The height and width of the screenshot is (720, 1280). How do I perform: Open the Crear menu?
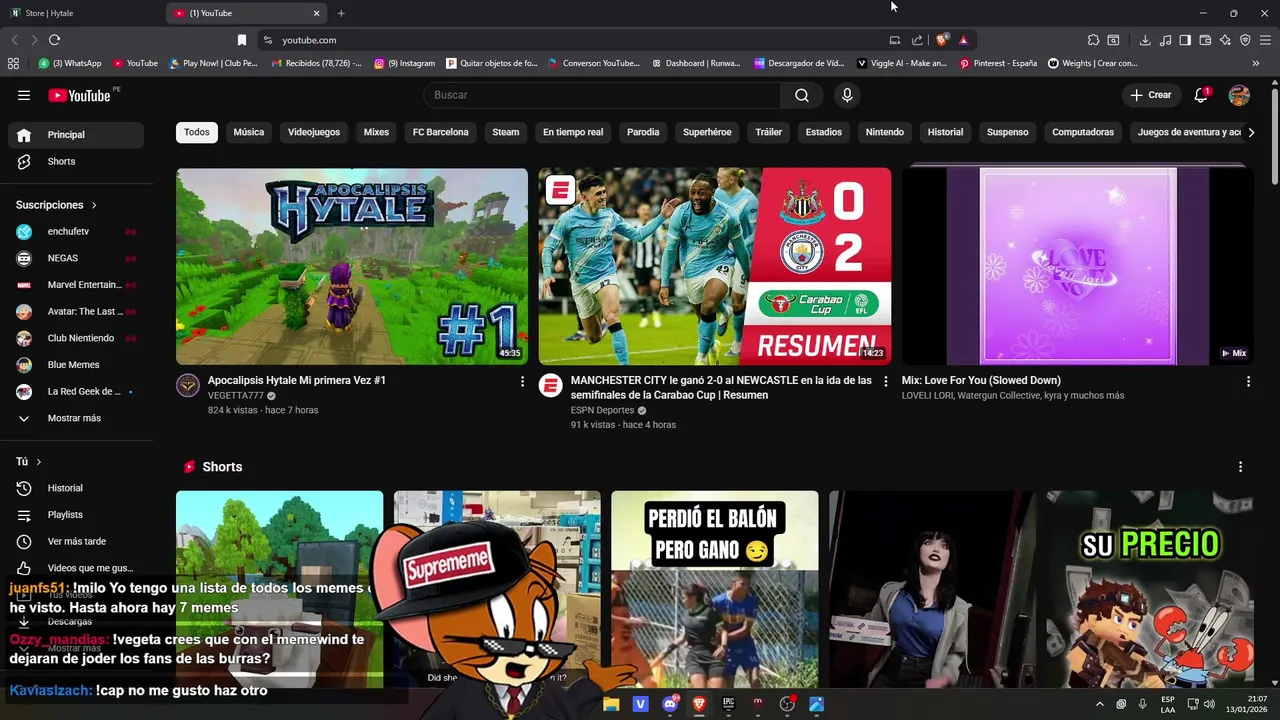(x=1150, y=95)
